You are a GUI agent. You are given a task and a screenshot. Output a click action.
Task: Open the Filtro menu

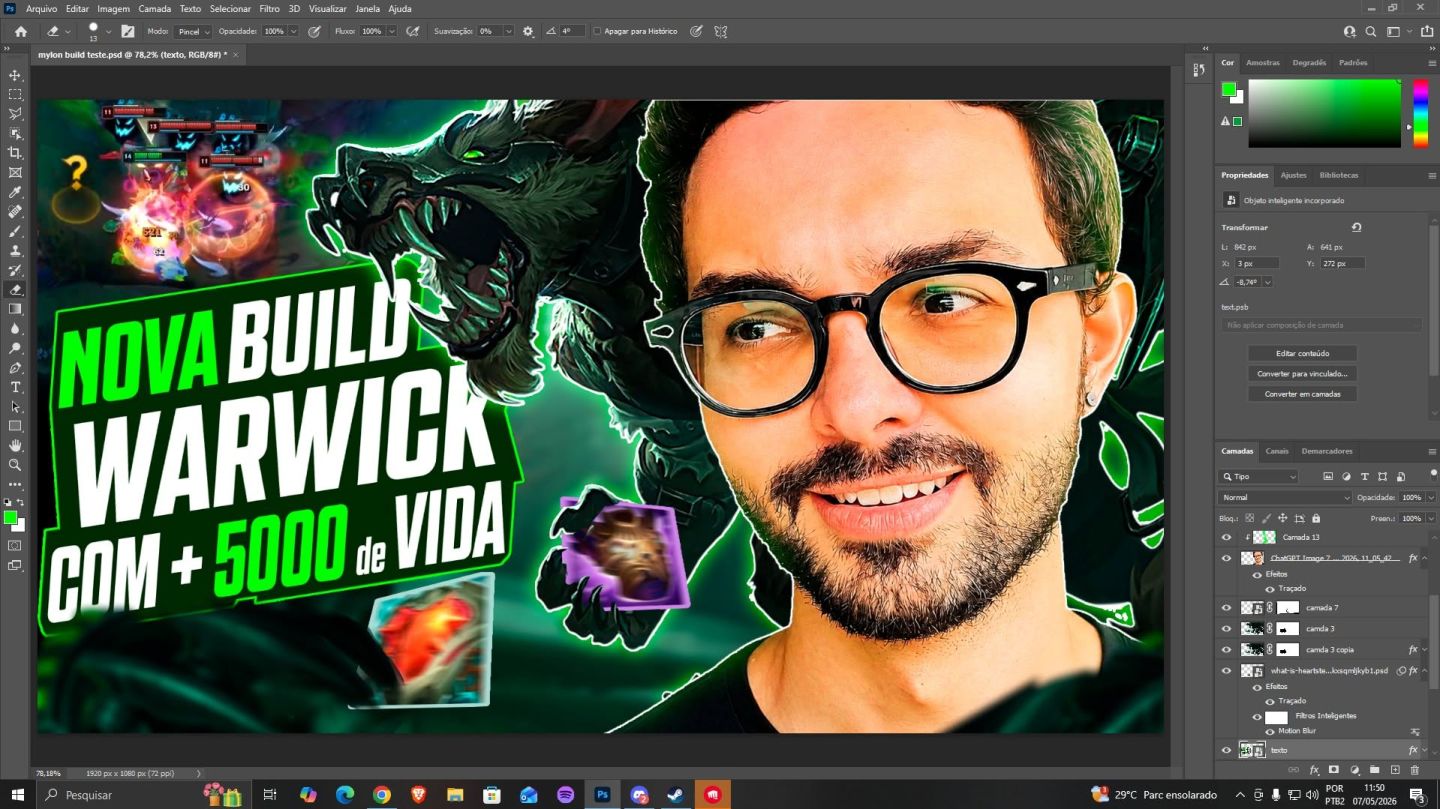coord(269,8)
